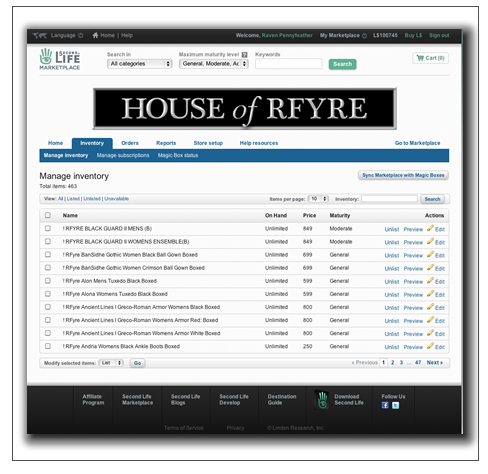Click pencil icon for Greco-Roman Womens Armor Red

(430, 320)
